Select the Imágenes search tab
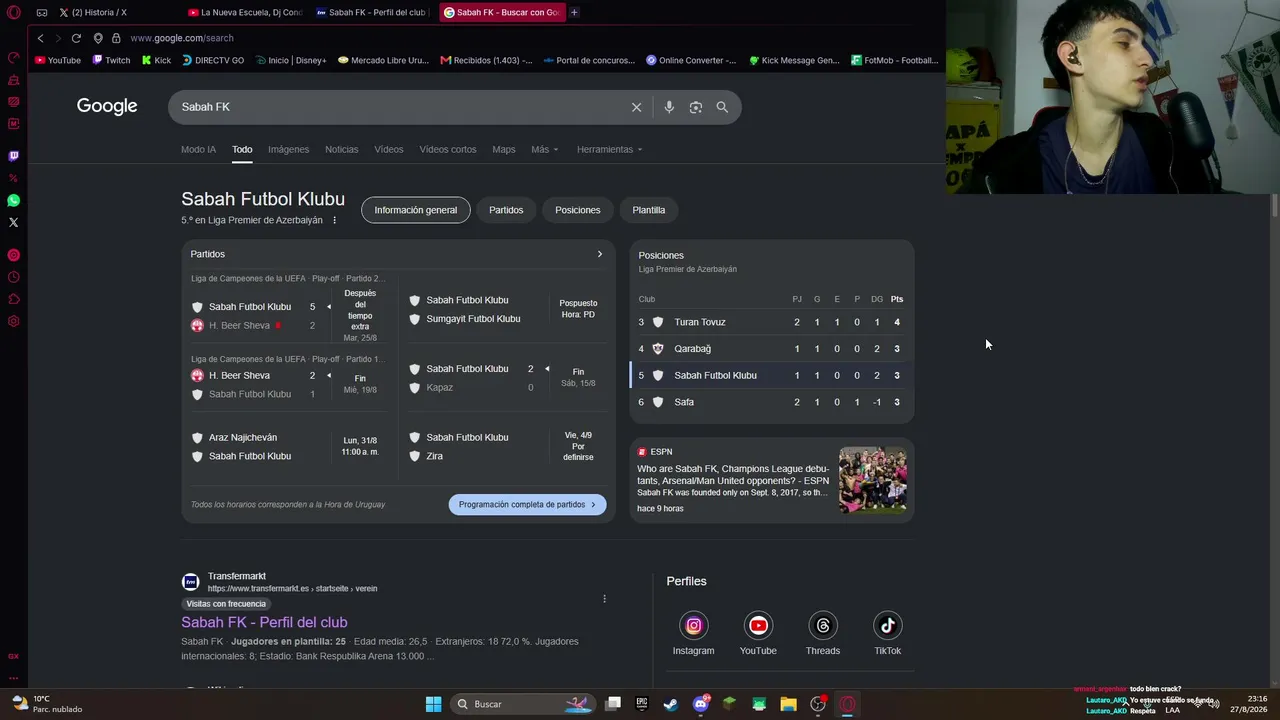The width and height of the screenshot is (1280, 720). pyautogui.click(x=288, y=149)
